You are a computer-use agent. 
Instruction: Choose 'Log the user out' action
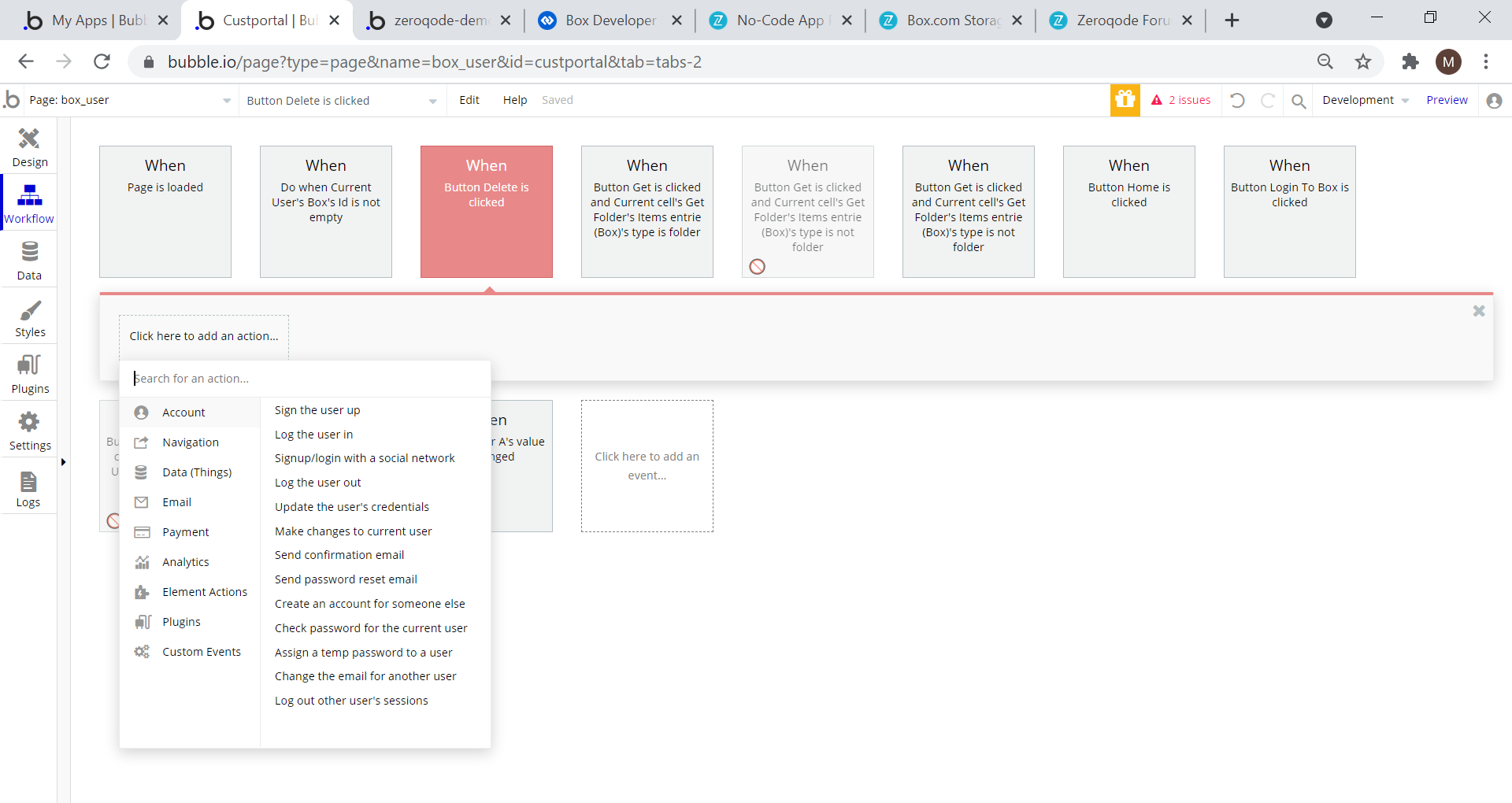coord(317,483)
